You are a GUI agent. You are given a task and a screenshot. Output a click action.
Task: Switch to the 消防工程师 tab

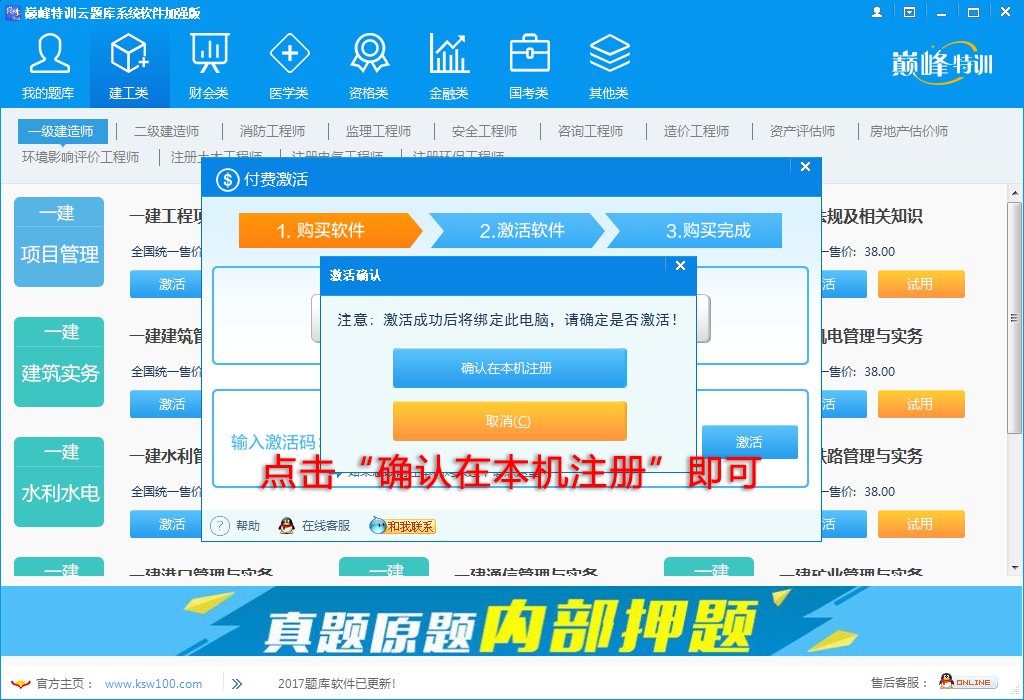click(273, 130)
